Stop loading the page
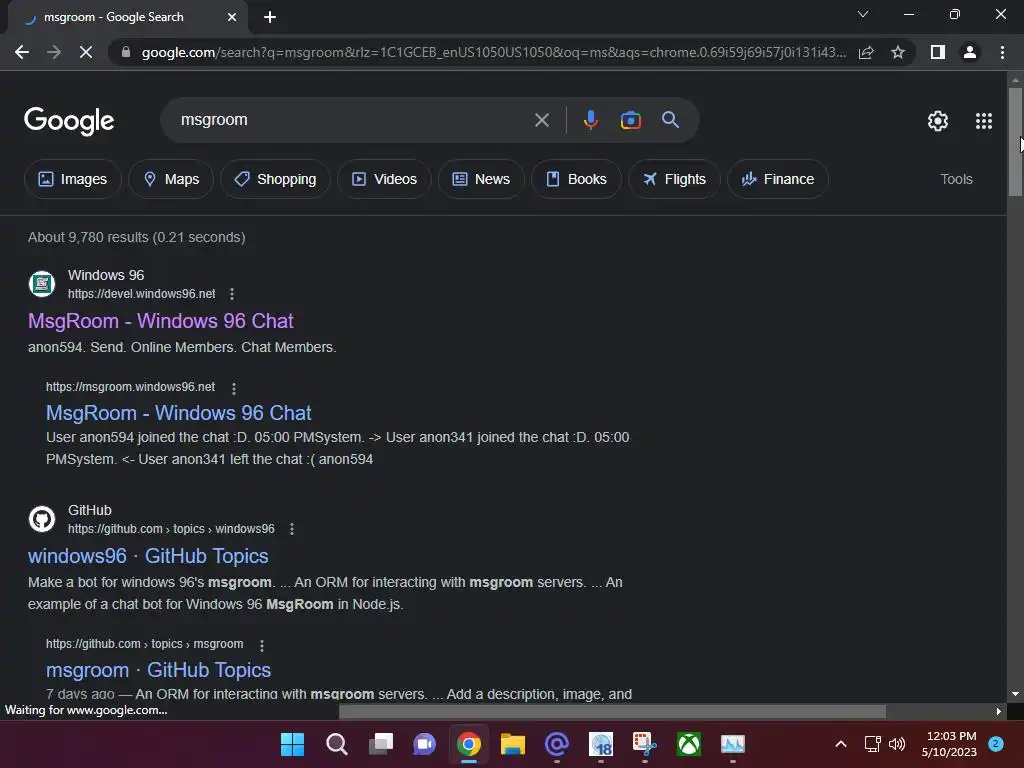 click(86, 52)
